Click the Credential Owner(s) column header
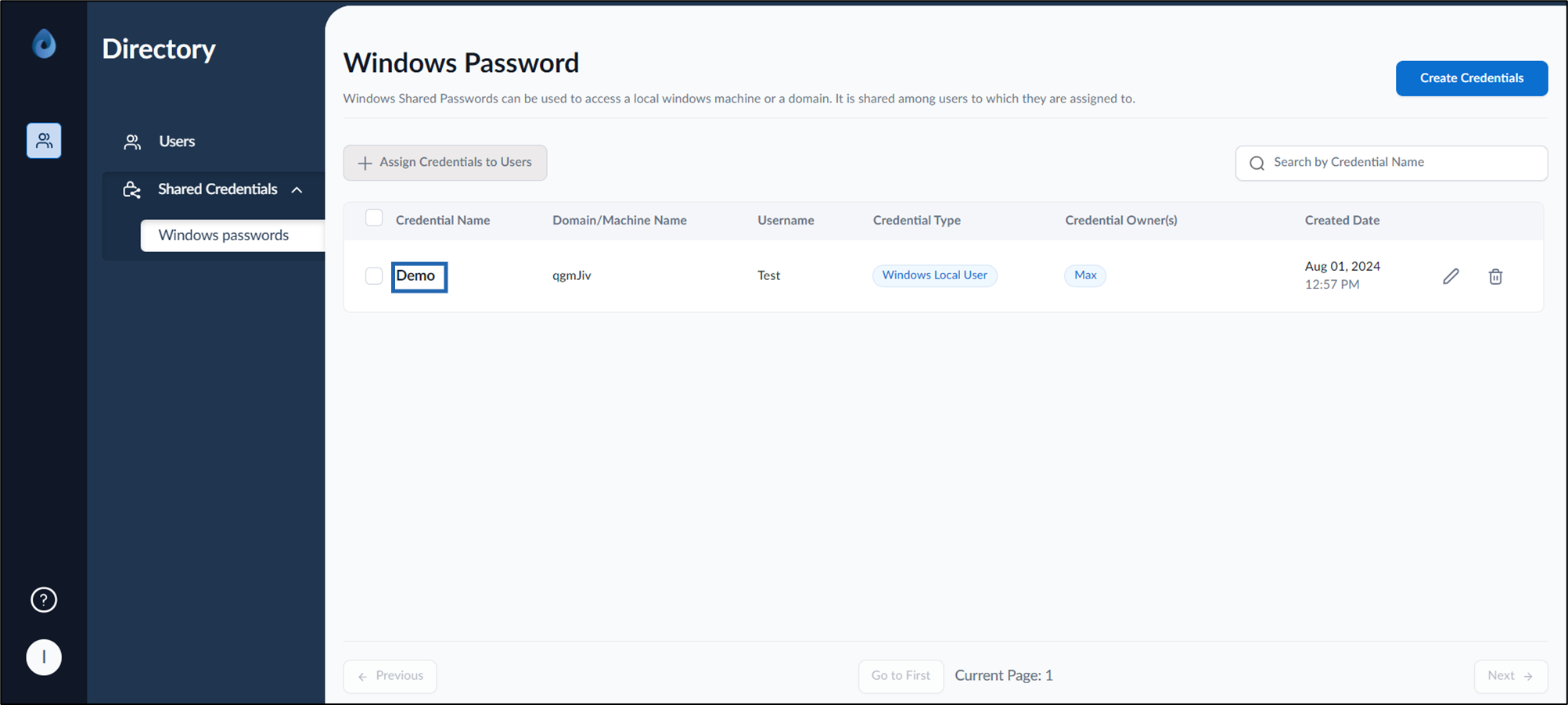Viewport: 1568px width, 705px height. click(1121, 221)
